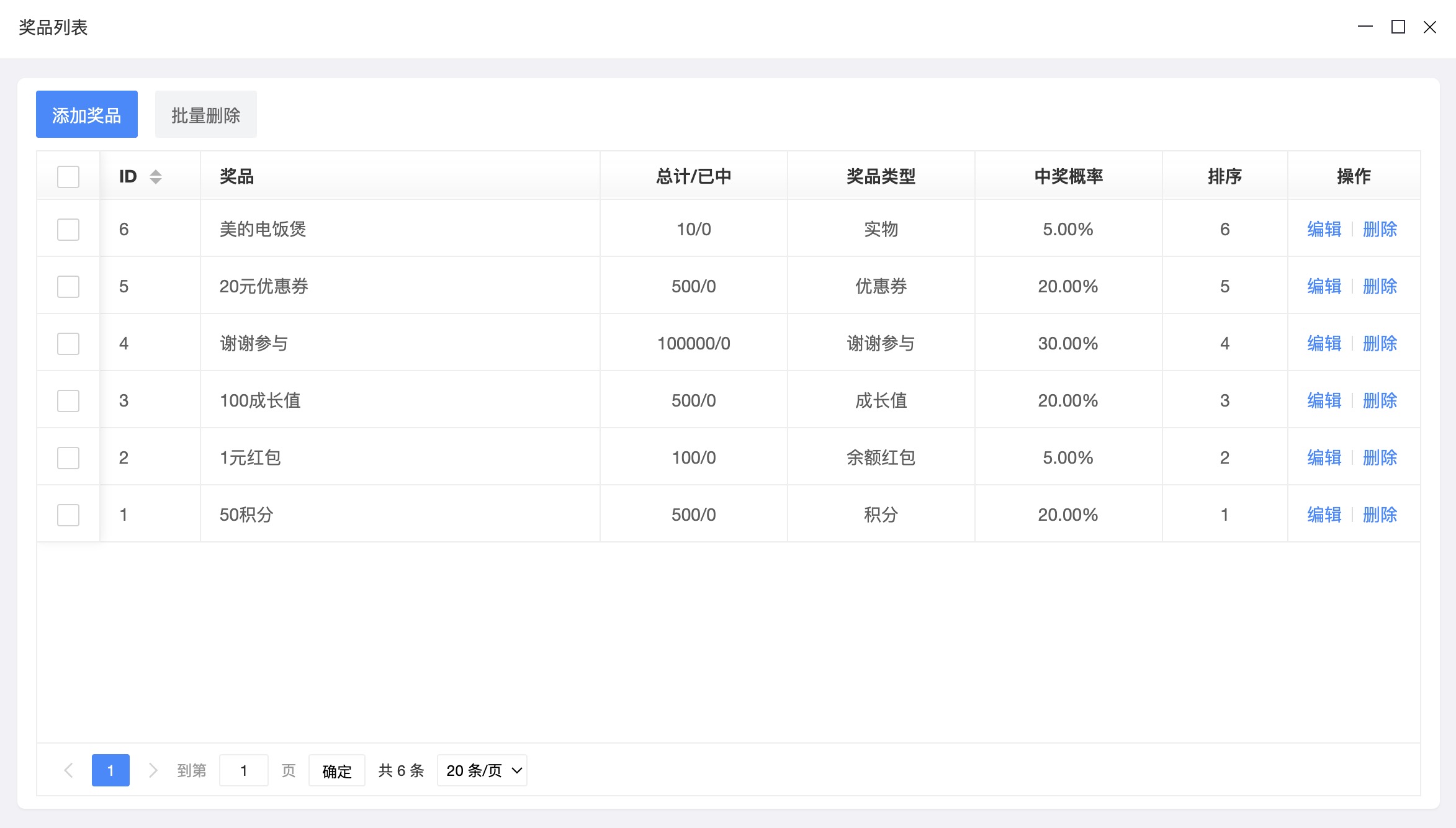
Task: Focus the jump-to page number field
Action: 244,770
